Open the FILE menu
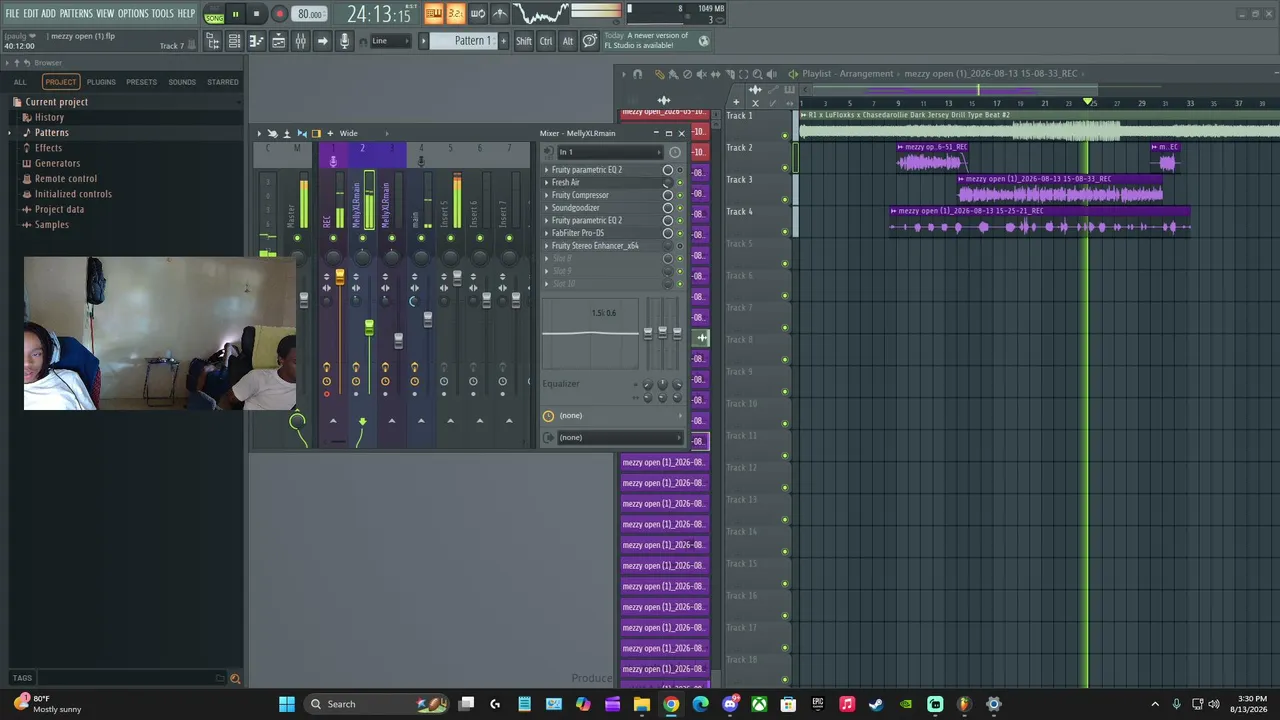The image size is (1280, 720). [x=12, y=13]
